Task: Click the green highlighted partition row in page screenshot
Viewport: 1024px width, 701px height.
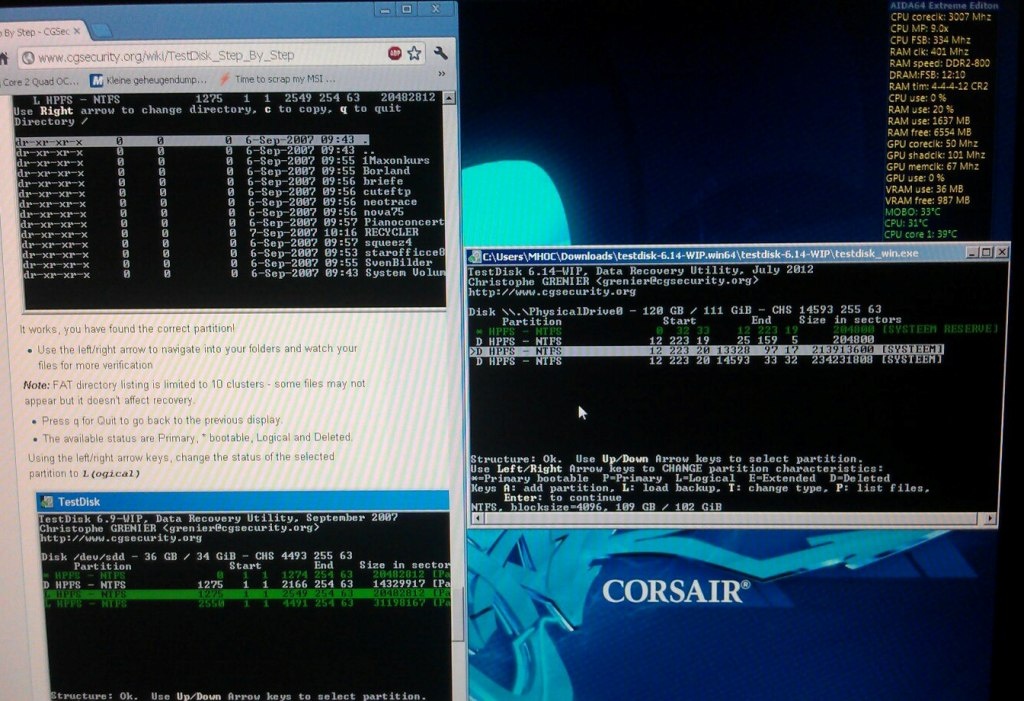Action: pos(246,595)
